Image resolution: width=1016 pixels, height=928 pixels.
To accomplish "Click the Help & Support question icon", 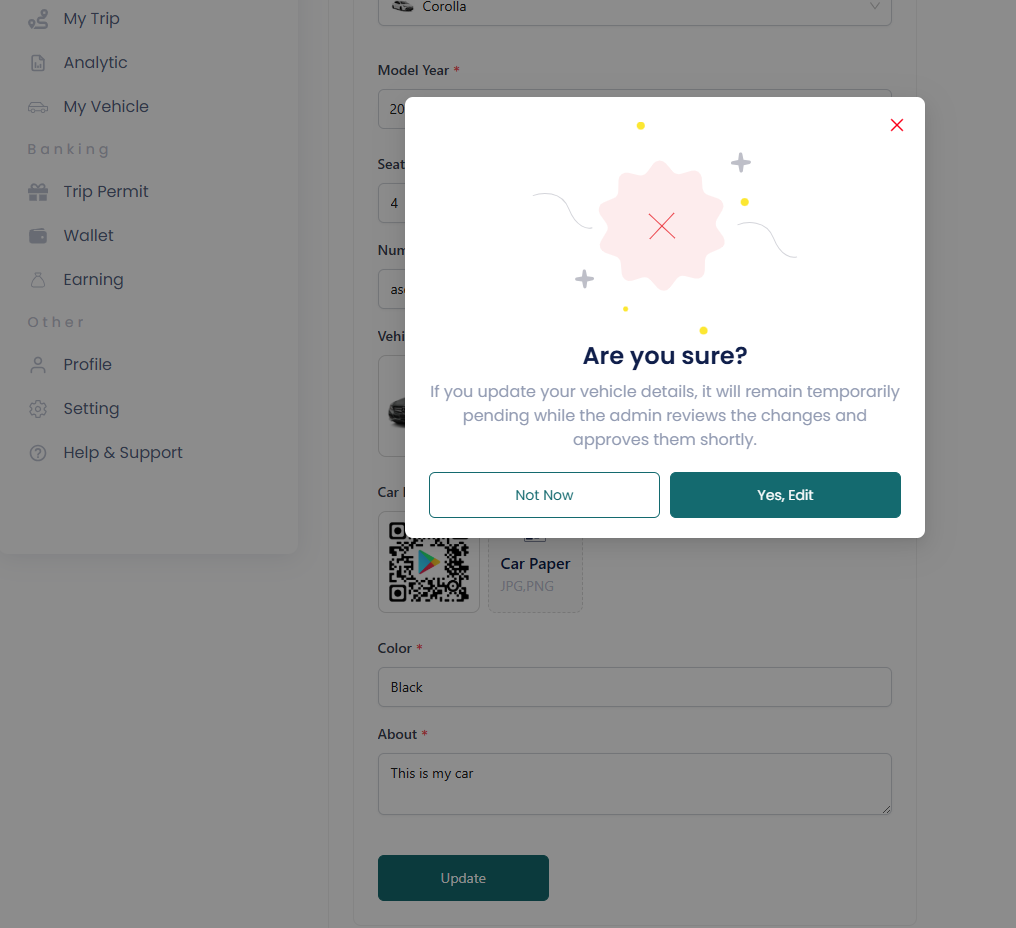I will coord(38,453).
